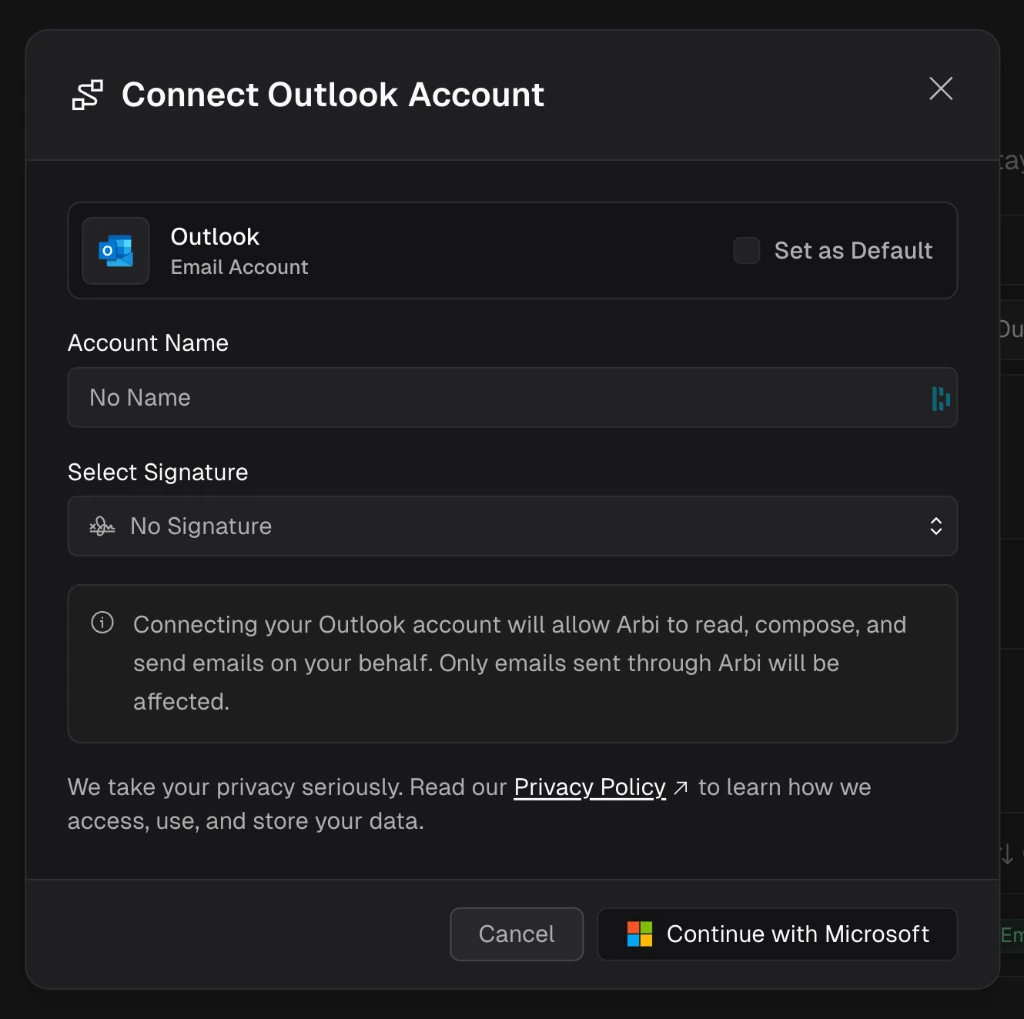The image size is (1024, 1019).
Task: Click the password manager icon in Account Name
Action: (940, 398)
